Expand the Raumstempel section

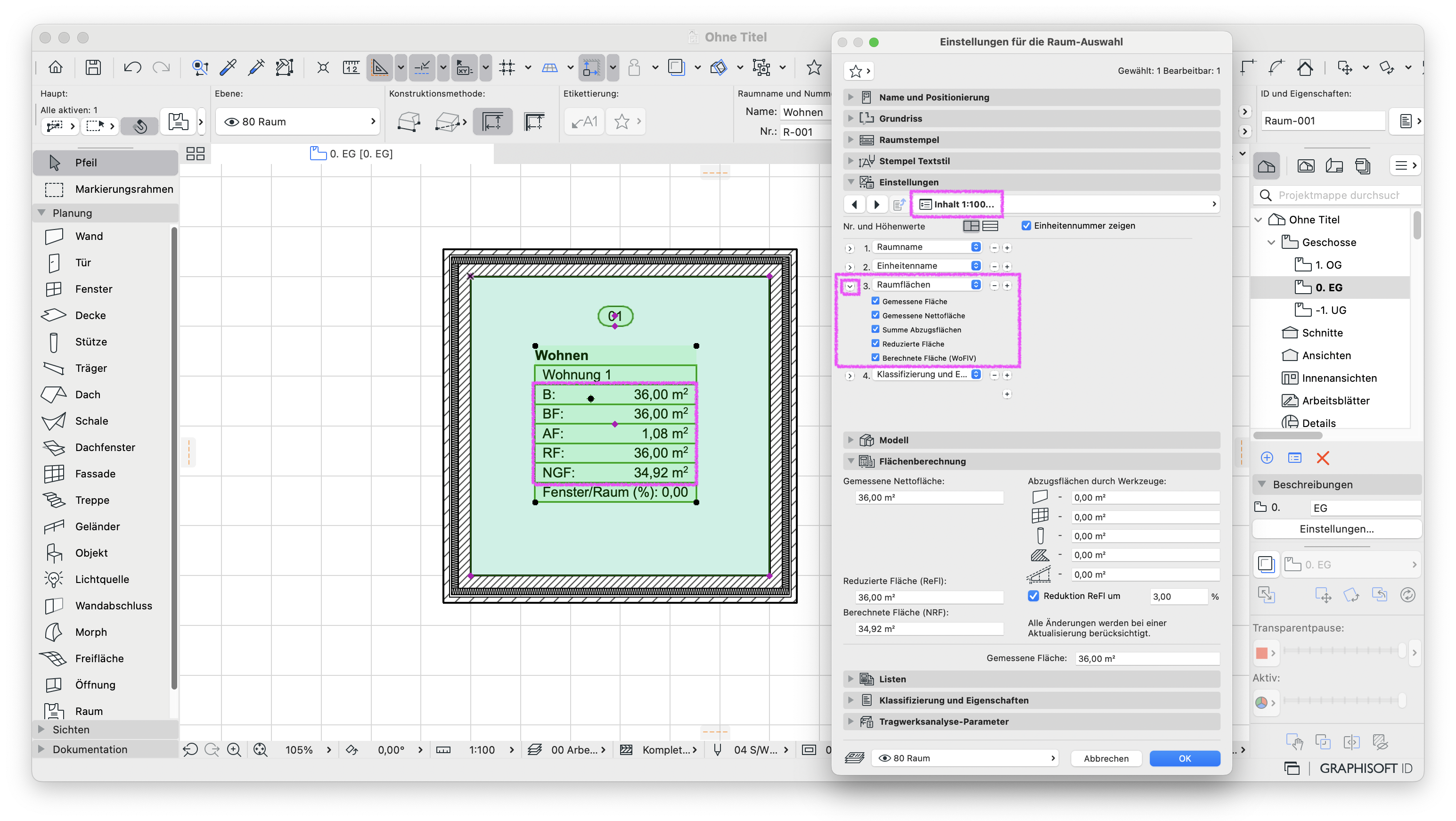tap(851, 140)
